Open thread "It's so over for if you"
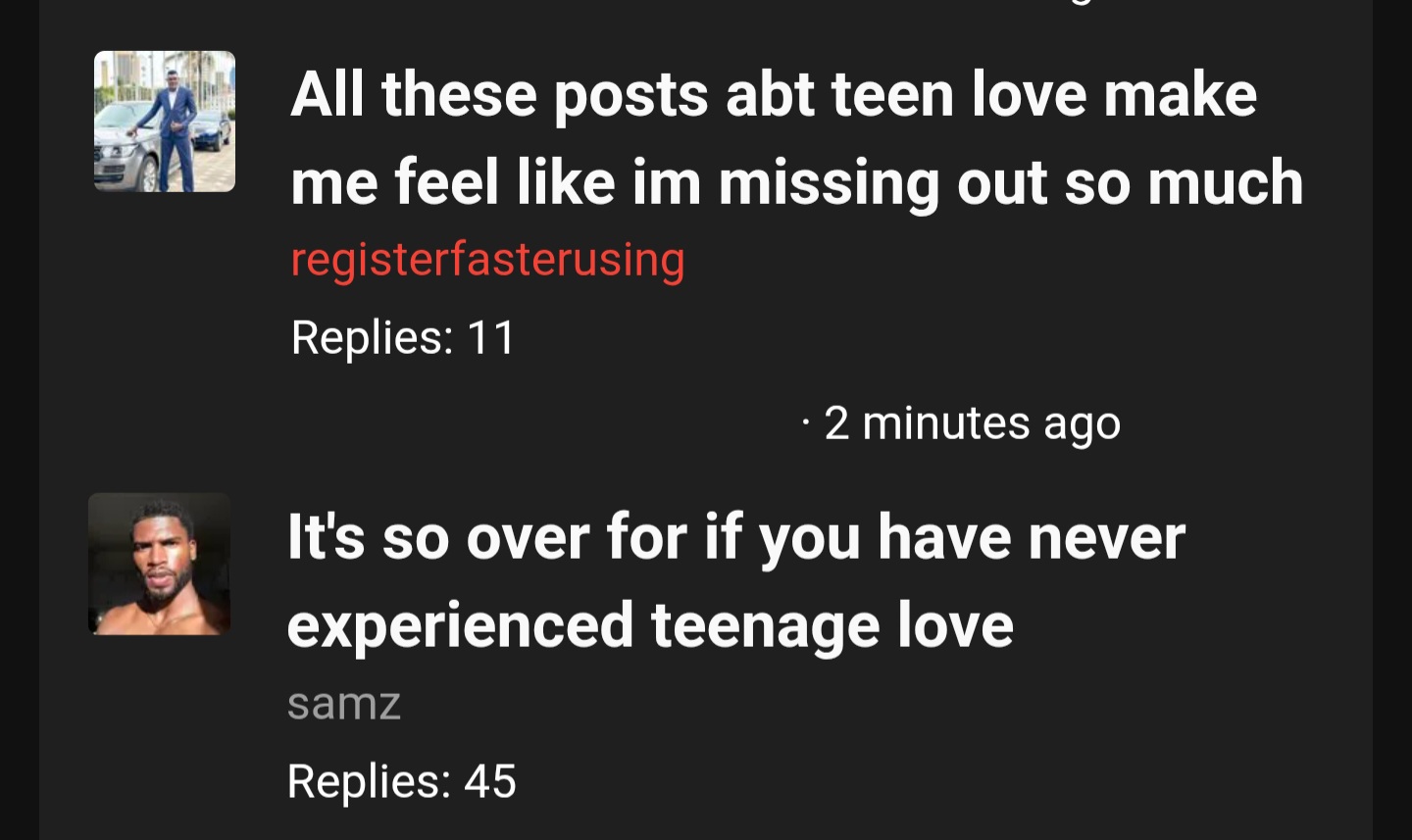Screen dimensions: 1412x840 (736, 581)
